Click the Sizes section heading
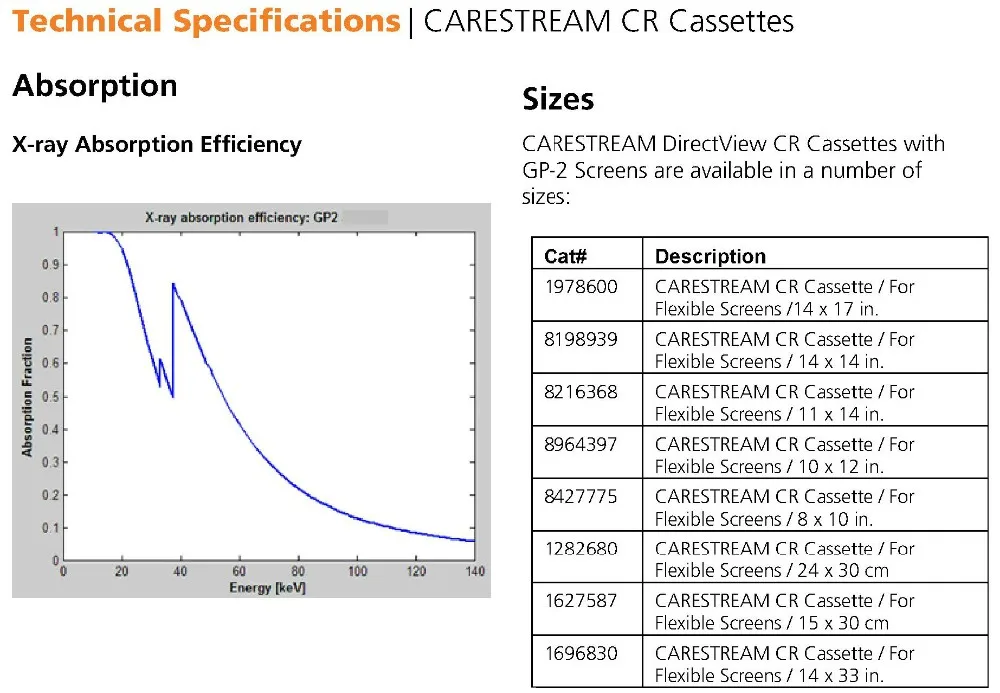The image size is (1000, 693). click(558, 99)
